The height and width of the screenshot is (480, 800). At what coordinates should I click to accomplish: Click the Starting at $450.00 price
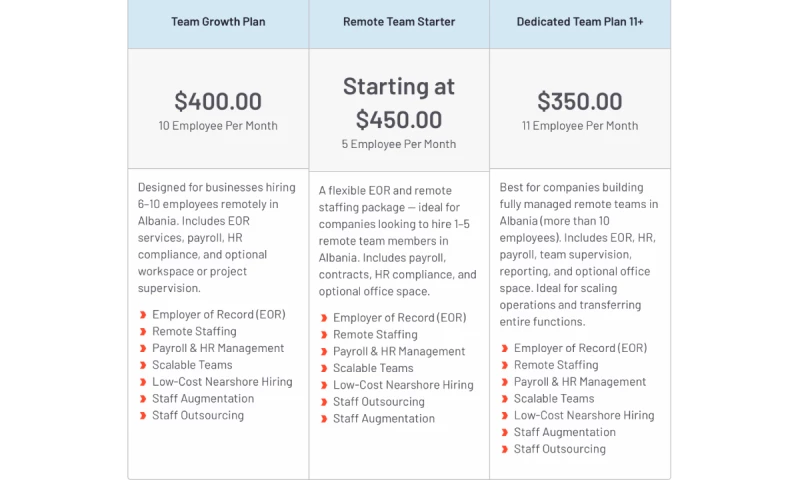pyautogui.click(x=399, y=103)
